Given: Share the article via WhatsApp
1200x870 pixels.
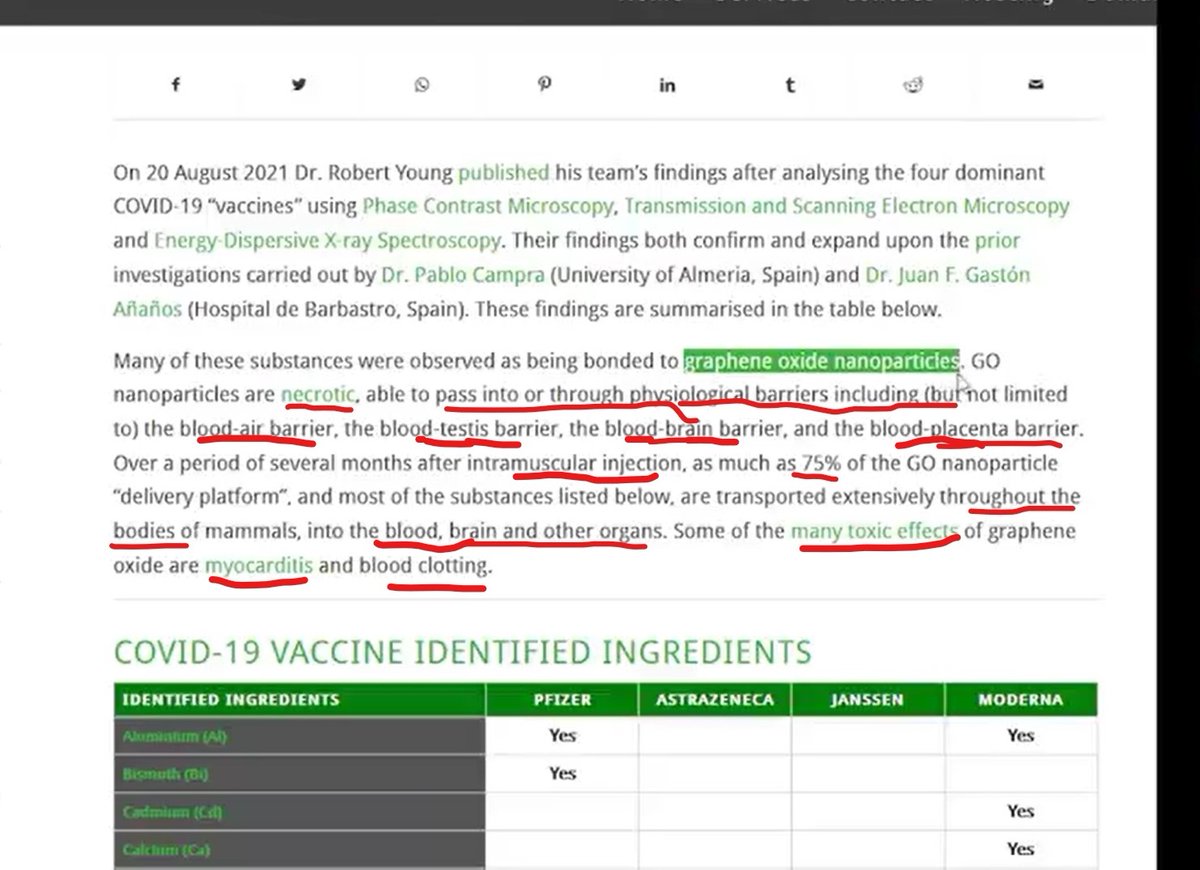Looking at the screenshot, I should (421, 85).
